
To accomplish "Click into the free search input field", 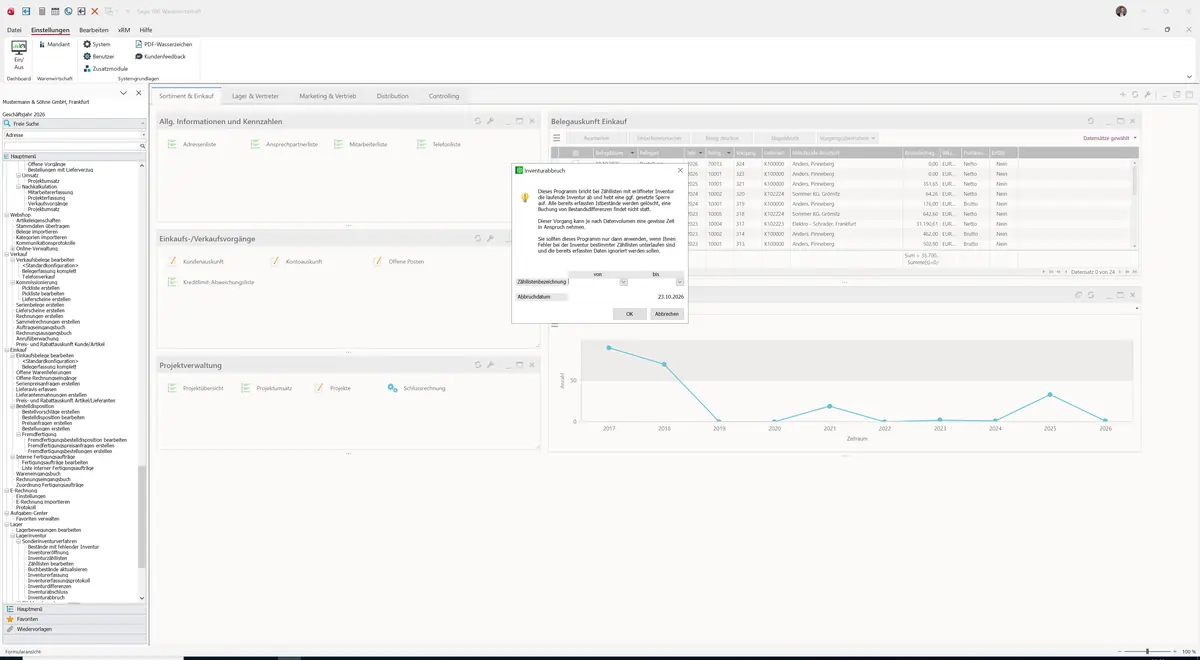I will click(72, 146).
